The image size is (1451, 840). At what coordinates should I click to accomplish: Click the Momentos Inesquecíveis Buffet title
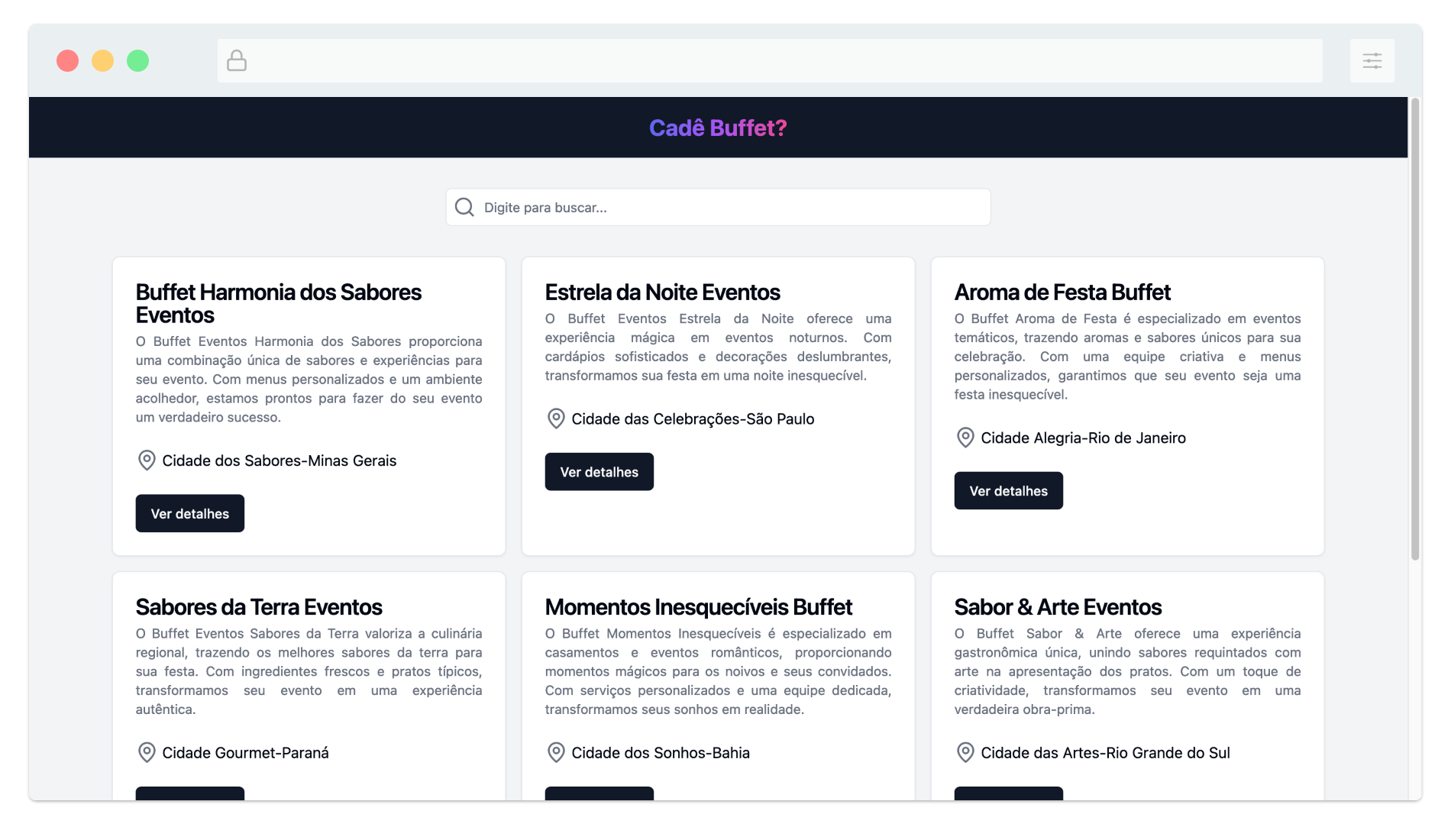699,607
